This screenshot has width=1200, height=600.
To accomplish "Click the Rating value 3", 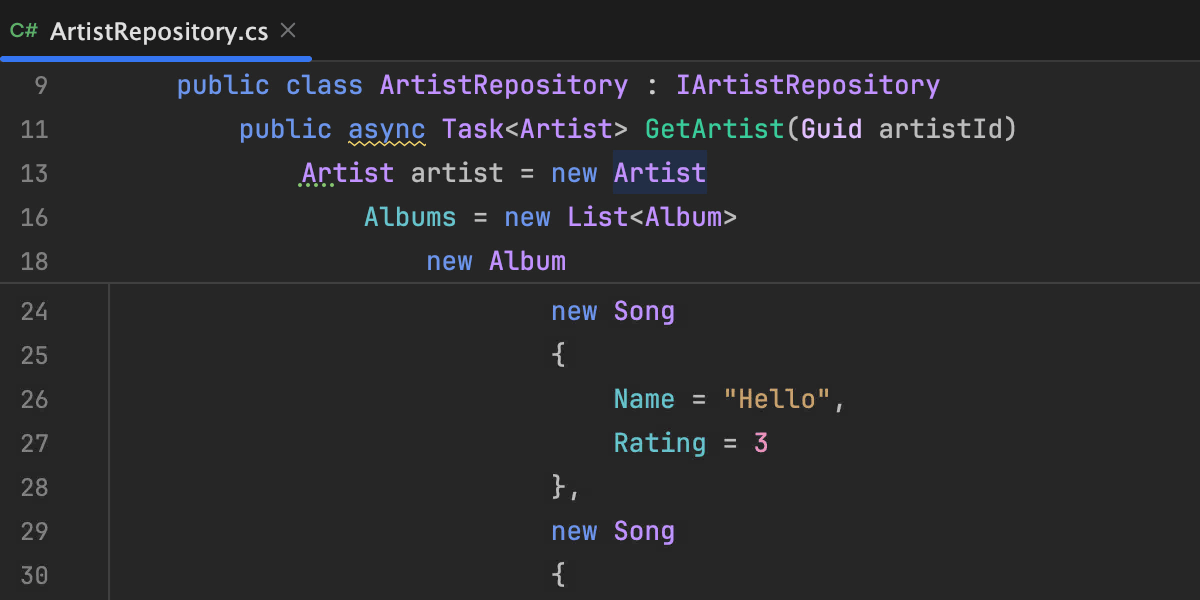I will [761, 444].
